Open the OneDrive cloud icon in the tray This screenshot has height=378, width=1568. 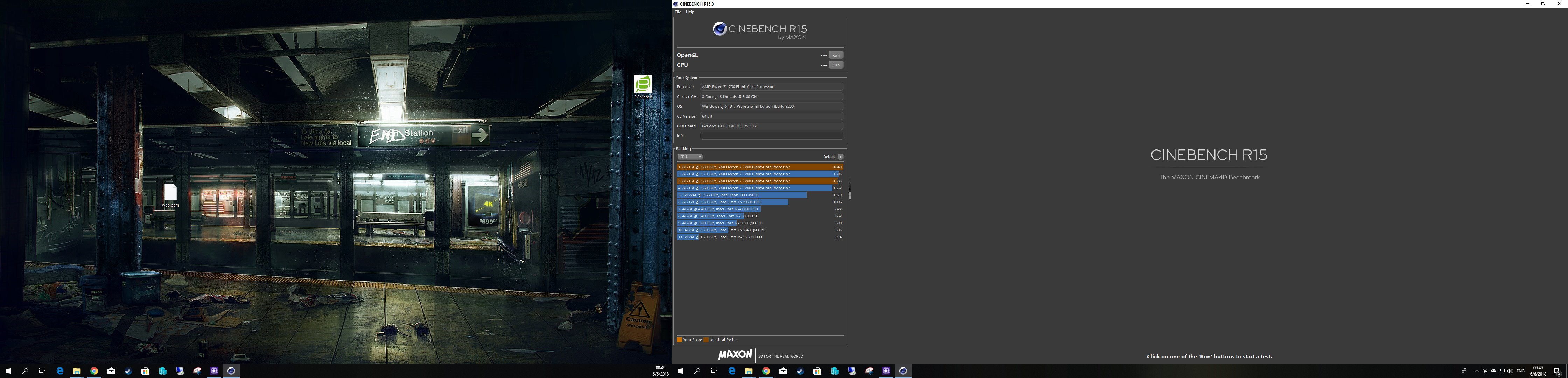pos(1493,371)
